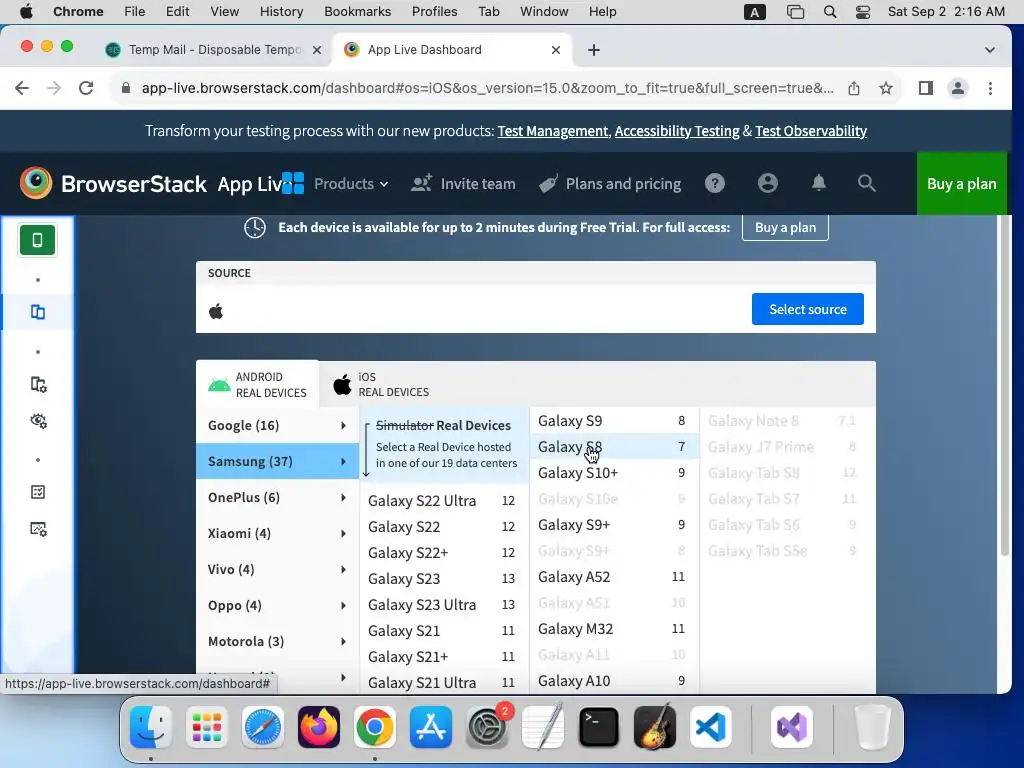Image resolution: width=1024 pixels, height=768 pixels.
Task: Switch to iOS Real Devices tab
Action: point(381,385)
